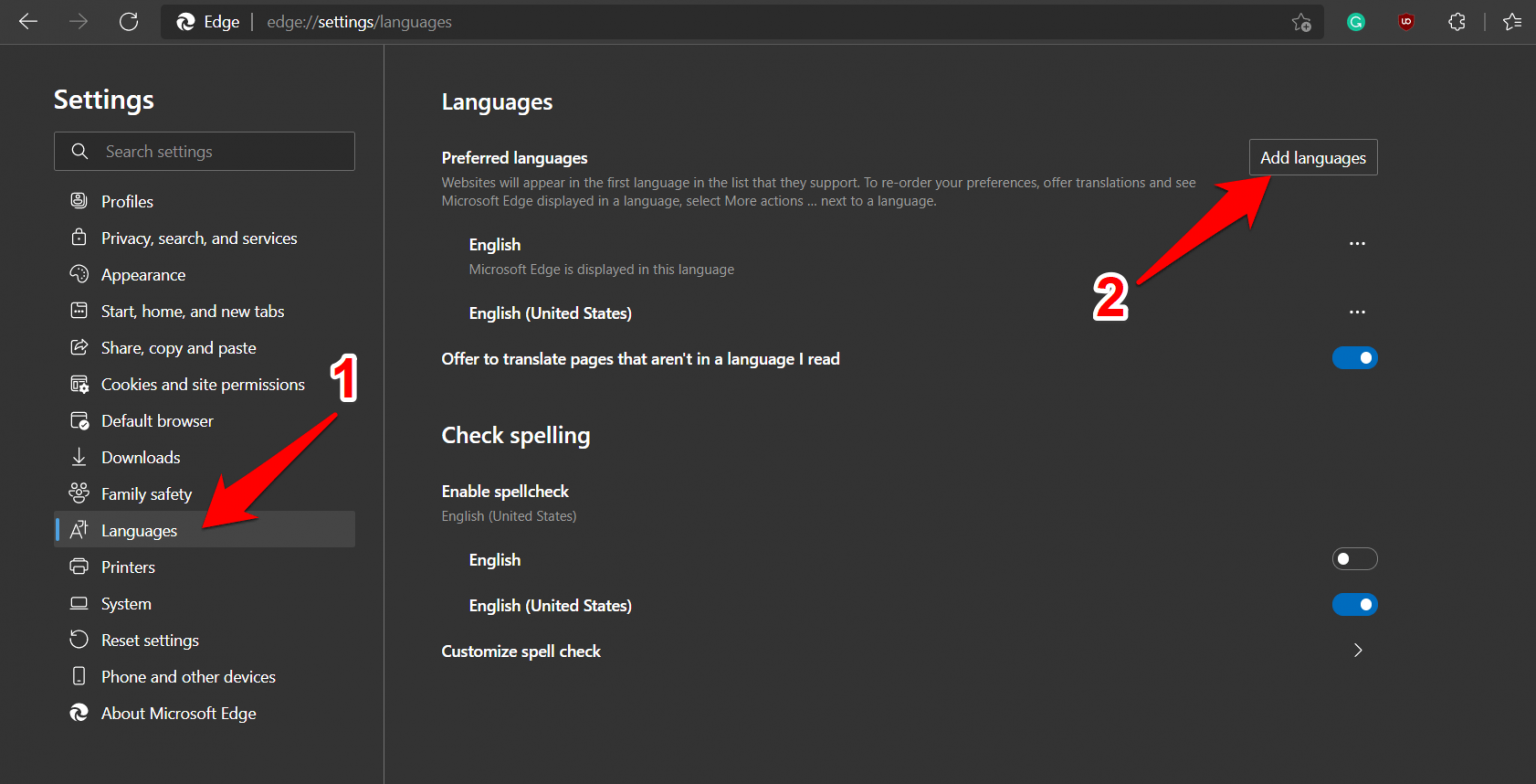
Task: Click the Extensions puzzle piece icon
Action: point(1457,21)
